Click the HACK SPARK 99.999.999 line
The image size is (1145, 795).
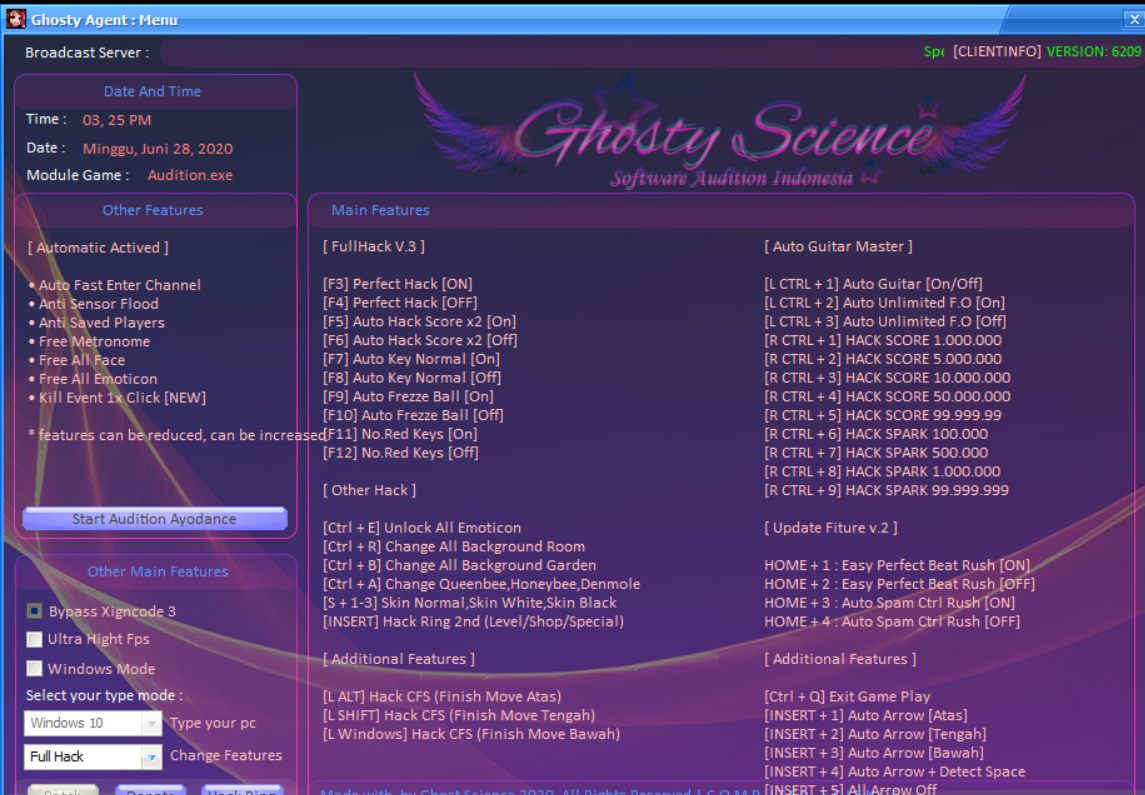[886, 491]
